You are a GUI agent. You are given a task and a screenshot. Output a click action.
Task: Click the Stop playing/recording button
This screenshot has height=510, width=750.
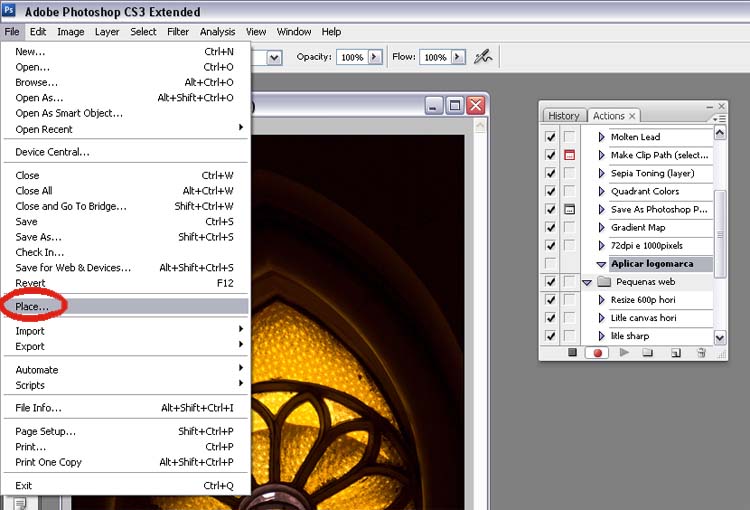[573, 352]
